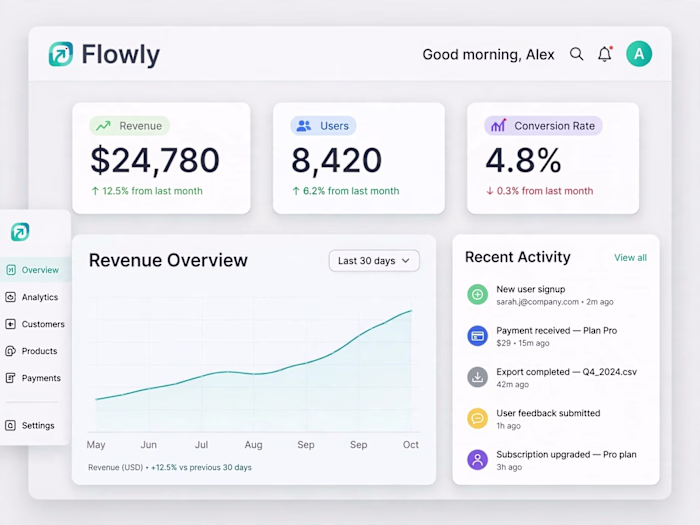Click '0.3% from last month' text

pyautogui.click(x=545, y=191)
